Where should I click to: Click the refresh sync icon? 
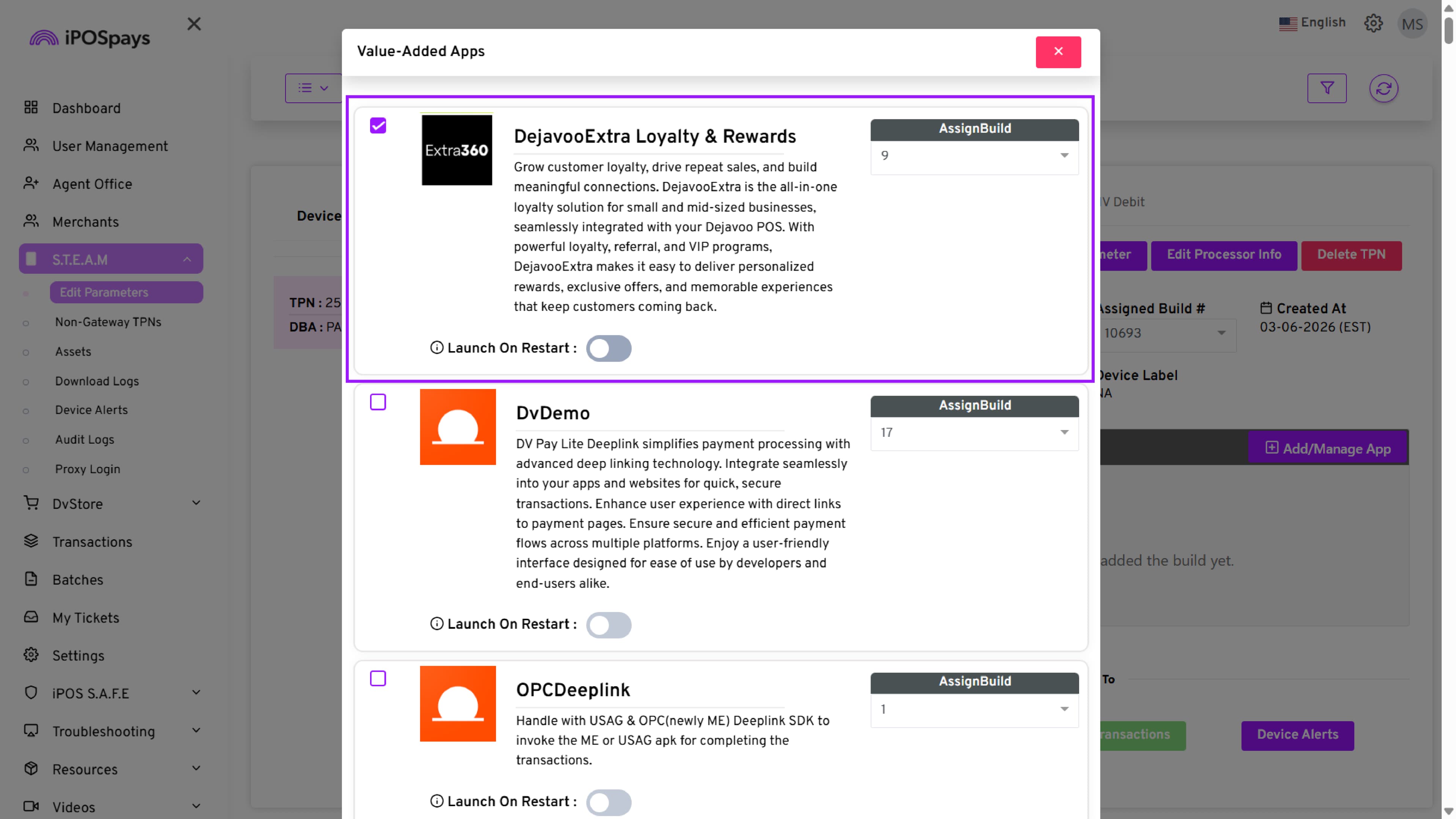click(x=1383, y=88)
